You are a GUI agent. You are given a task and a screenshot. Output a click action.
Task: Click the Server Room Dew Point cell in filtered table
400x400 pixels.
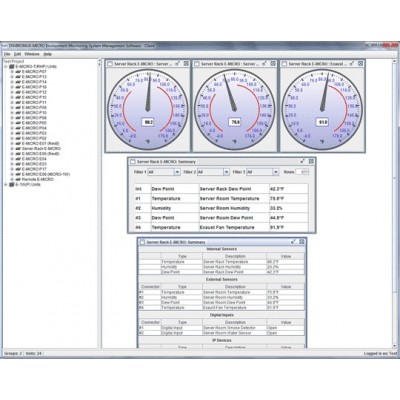pyautogui.click(x=234, y=218)
